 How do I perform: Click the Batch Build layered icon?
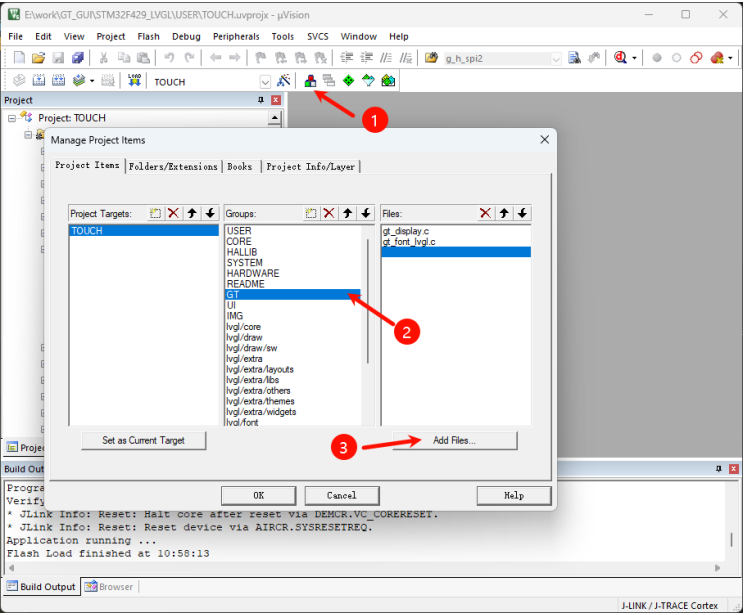coord(79,81)
